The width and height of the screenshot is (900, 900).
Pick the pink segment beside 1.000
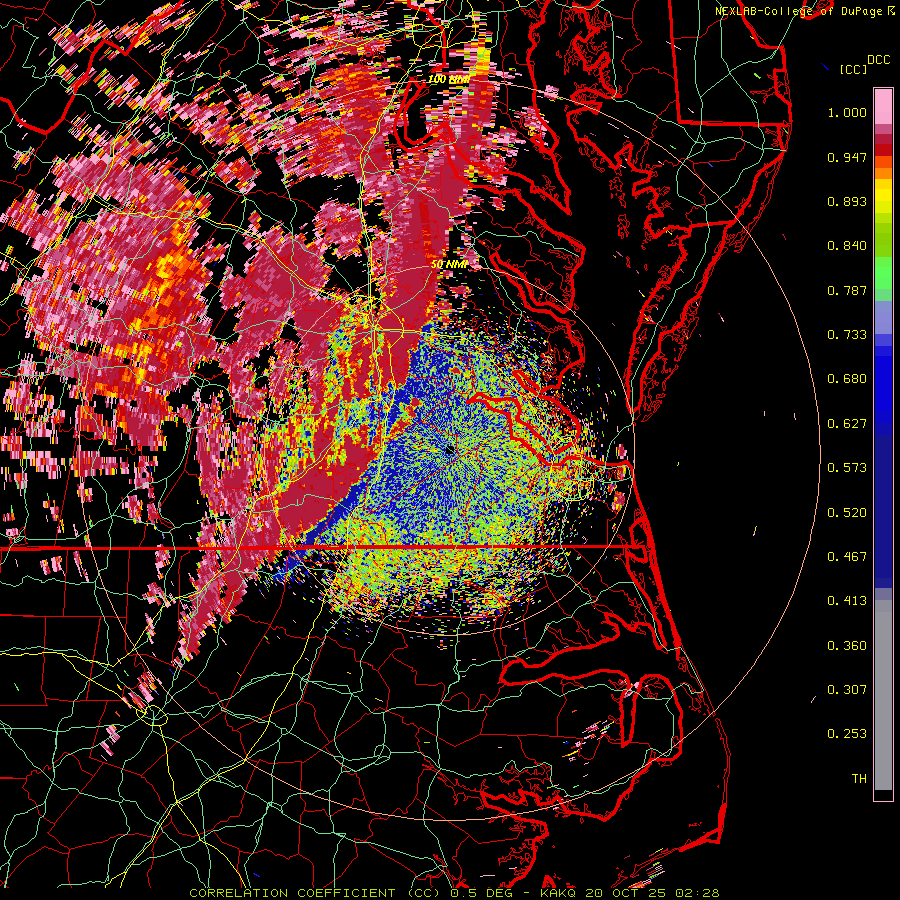tap(883, 106)
